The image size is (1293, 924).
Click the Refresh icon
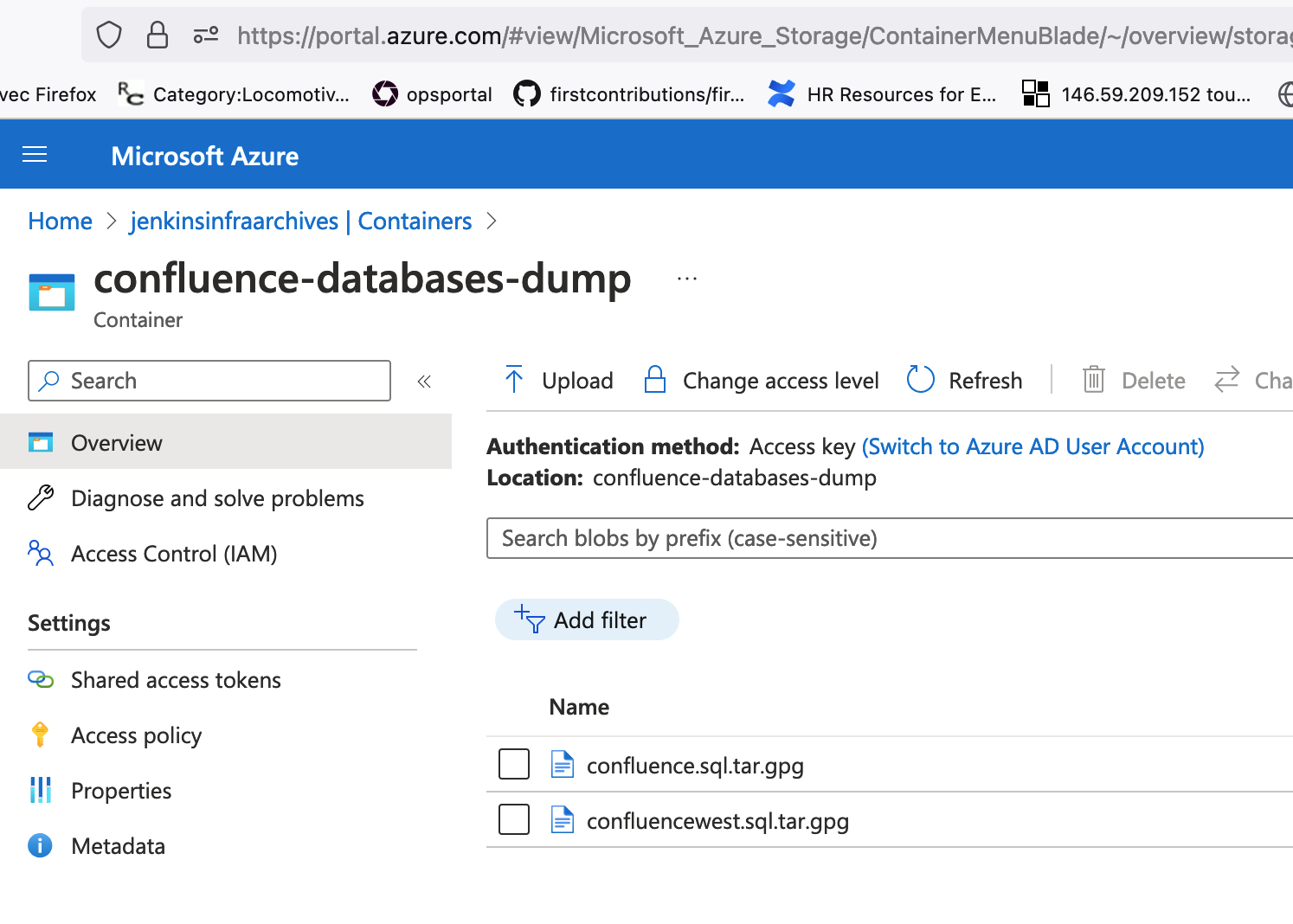pos(920,379)
